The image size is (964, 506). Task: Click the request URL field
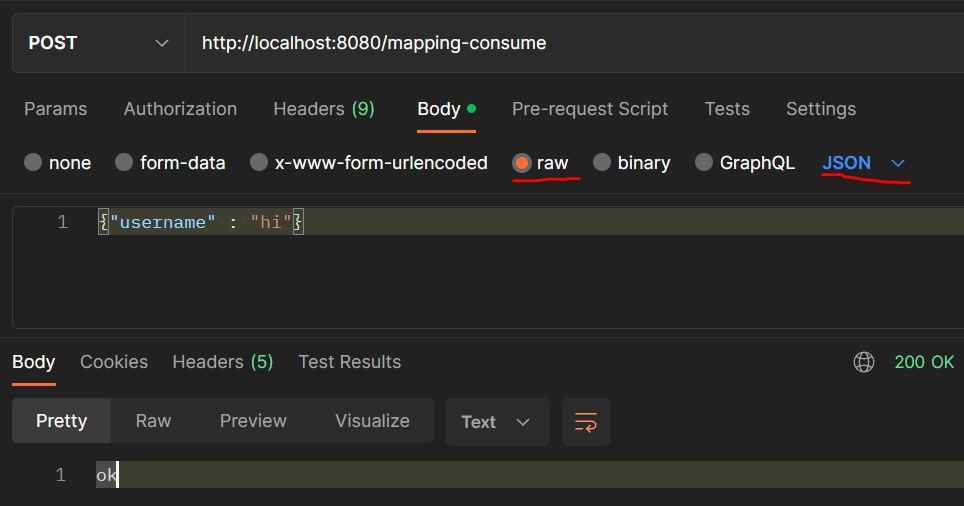[574, 43]
